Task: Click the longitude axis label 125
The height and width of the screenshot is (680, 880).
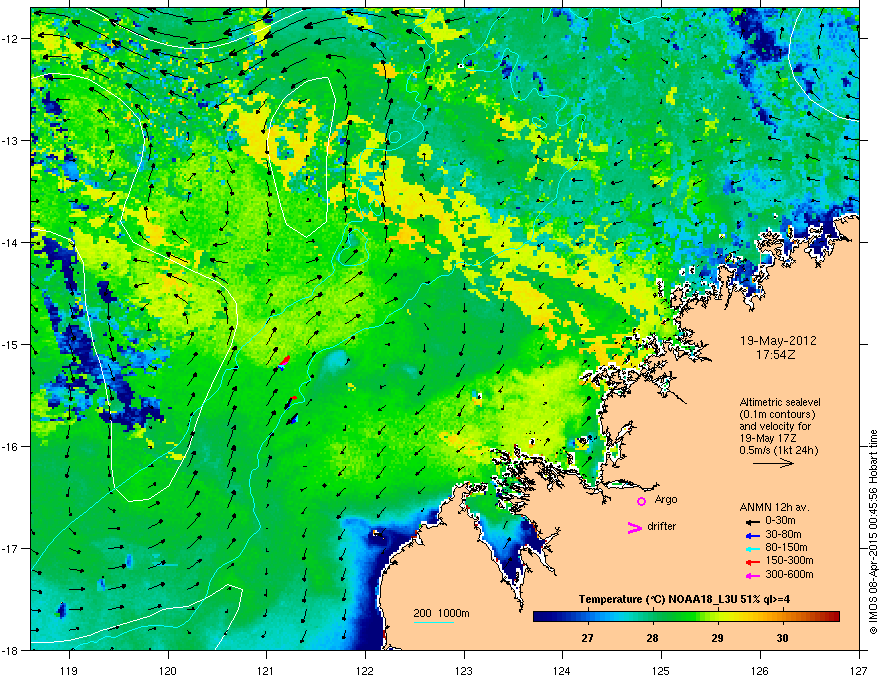Action: 661,670
